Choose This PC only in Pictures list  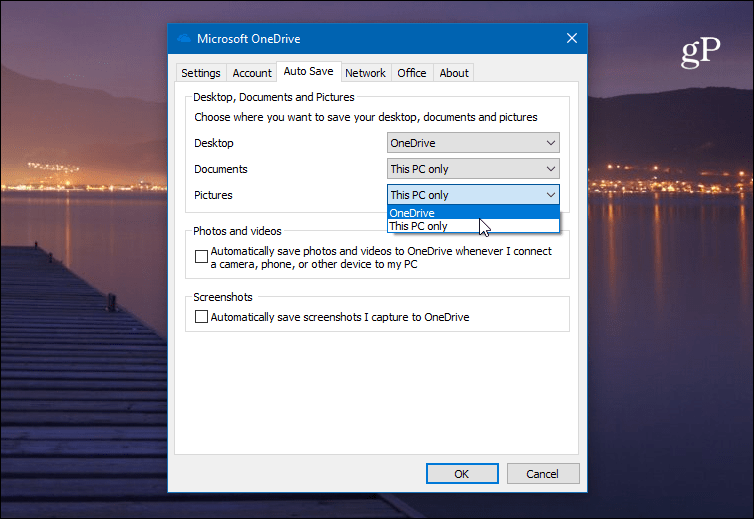point(473,226)
